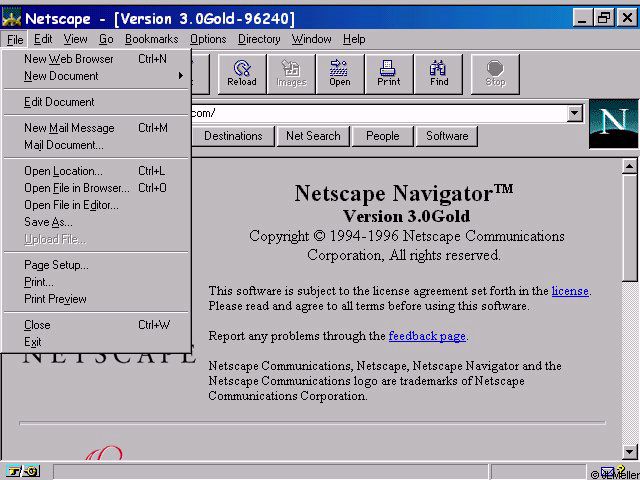Open the Go menu
Screen dimensions: 640x480
(106, 39)
